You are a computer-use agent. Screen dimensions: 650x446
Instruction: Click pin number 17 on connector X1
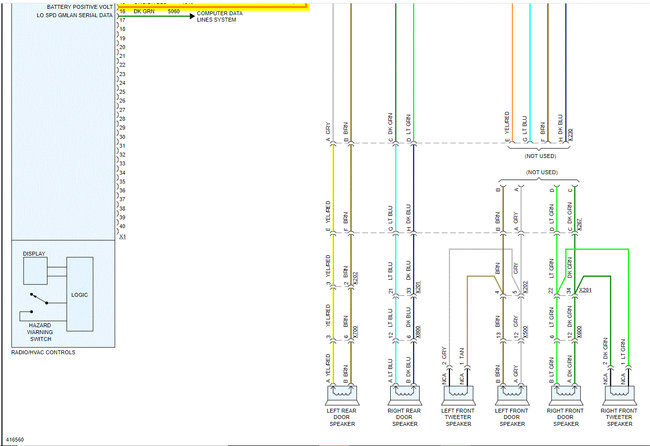point(122,20)
